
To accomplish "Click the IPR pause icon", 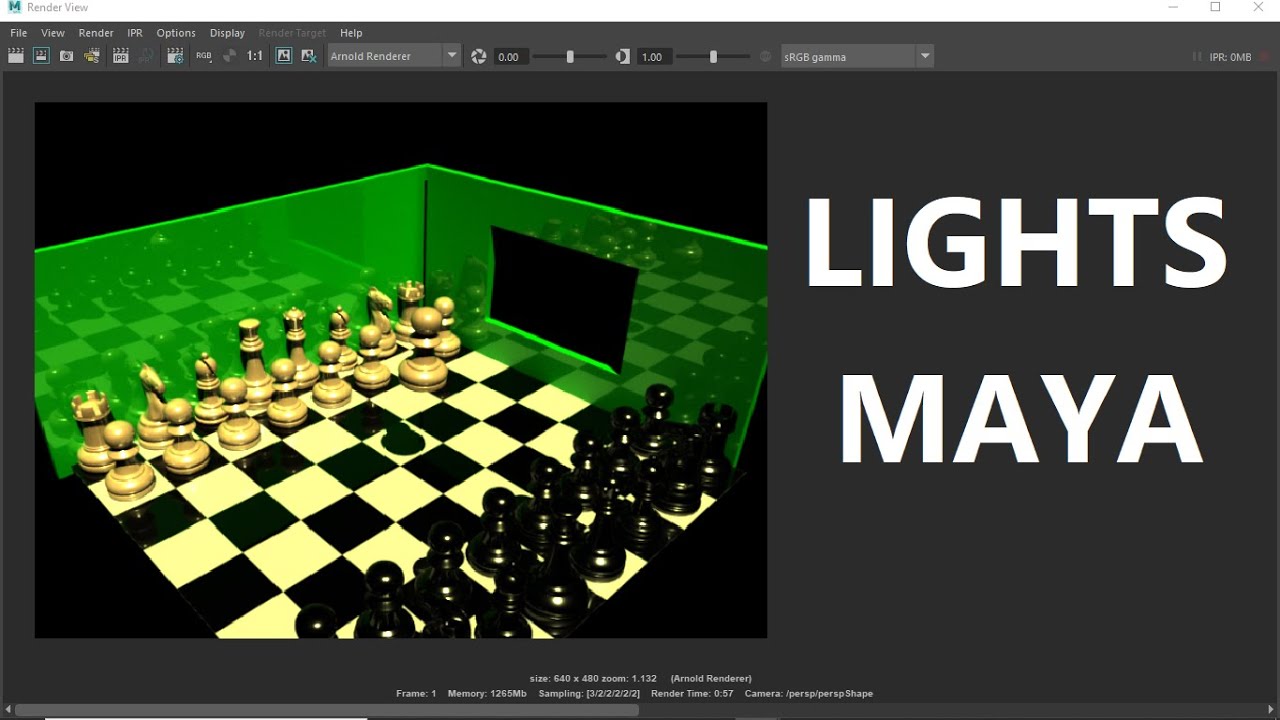I will pos(1197,57).
